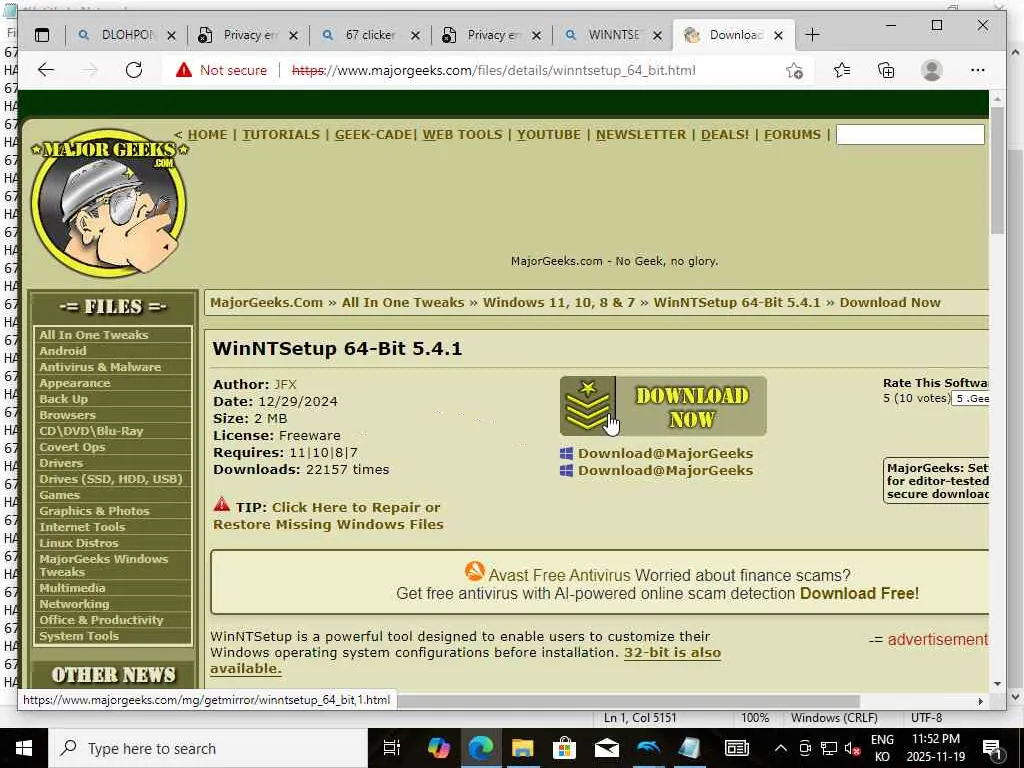Open NEWSLETTER in the site navigation
This screenshot has height=768, width=1024.
click(641, 135)
